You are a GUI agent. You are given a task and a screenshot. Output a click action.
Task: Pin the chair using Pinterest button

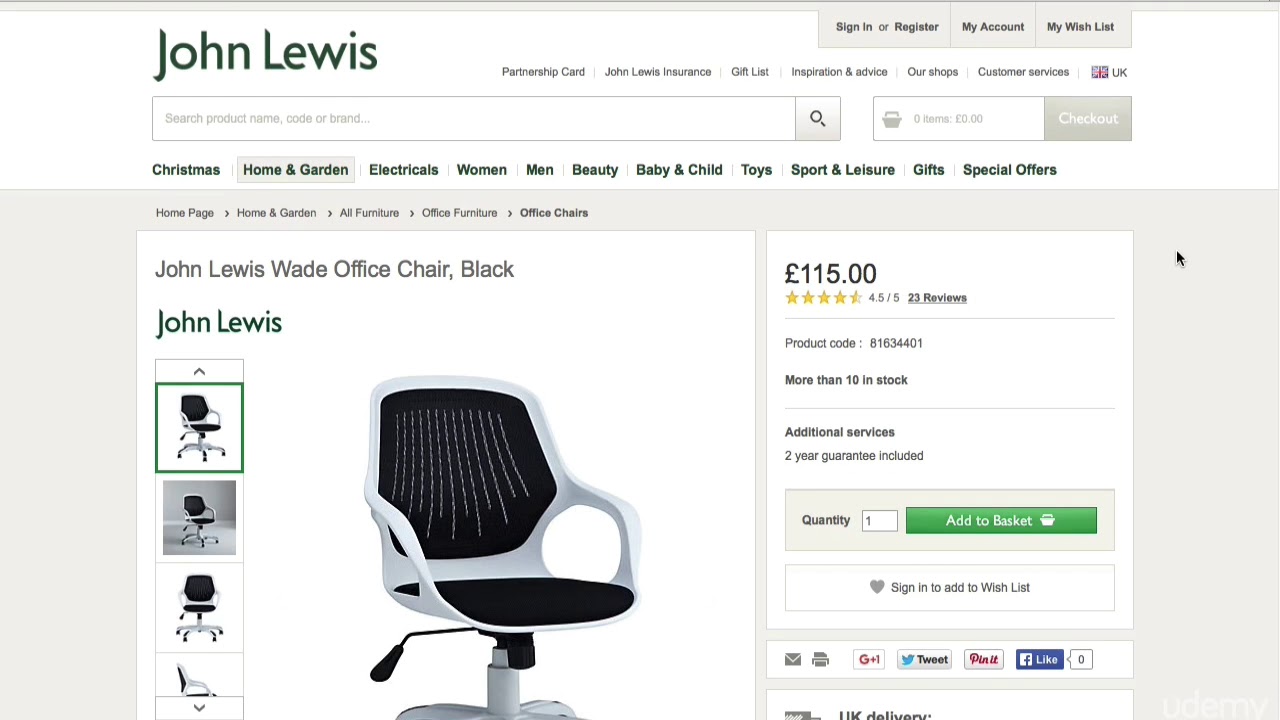pyautogui.click(x=984, y=659)
